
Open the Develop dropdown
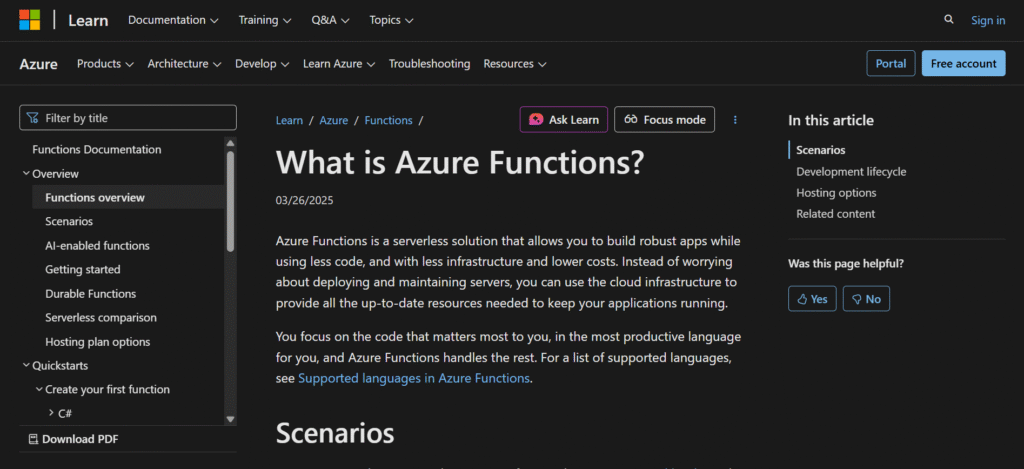tap(262, 64)
